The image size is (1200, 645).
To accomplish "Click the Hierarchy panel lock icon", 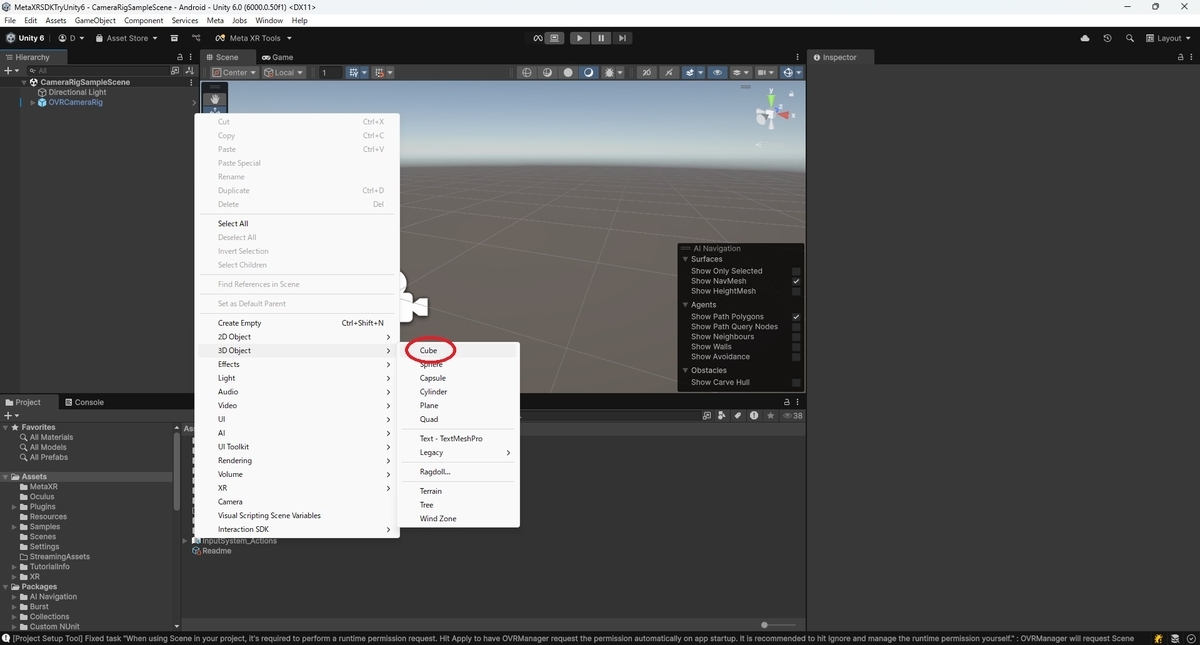I will pyautogui.click(x=180, y=57).
